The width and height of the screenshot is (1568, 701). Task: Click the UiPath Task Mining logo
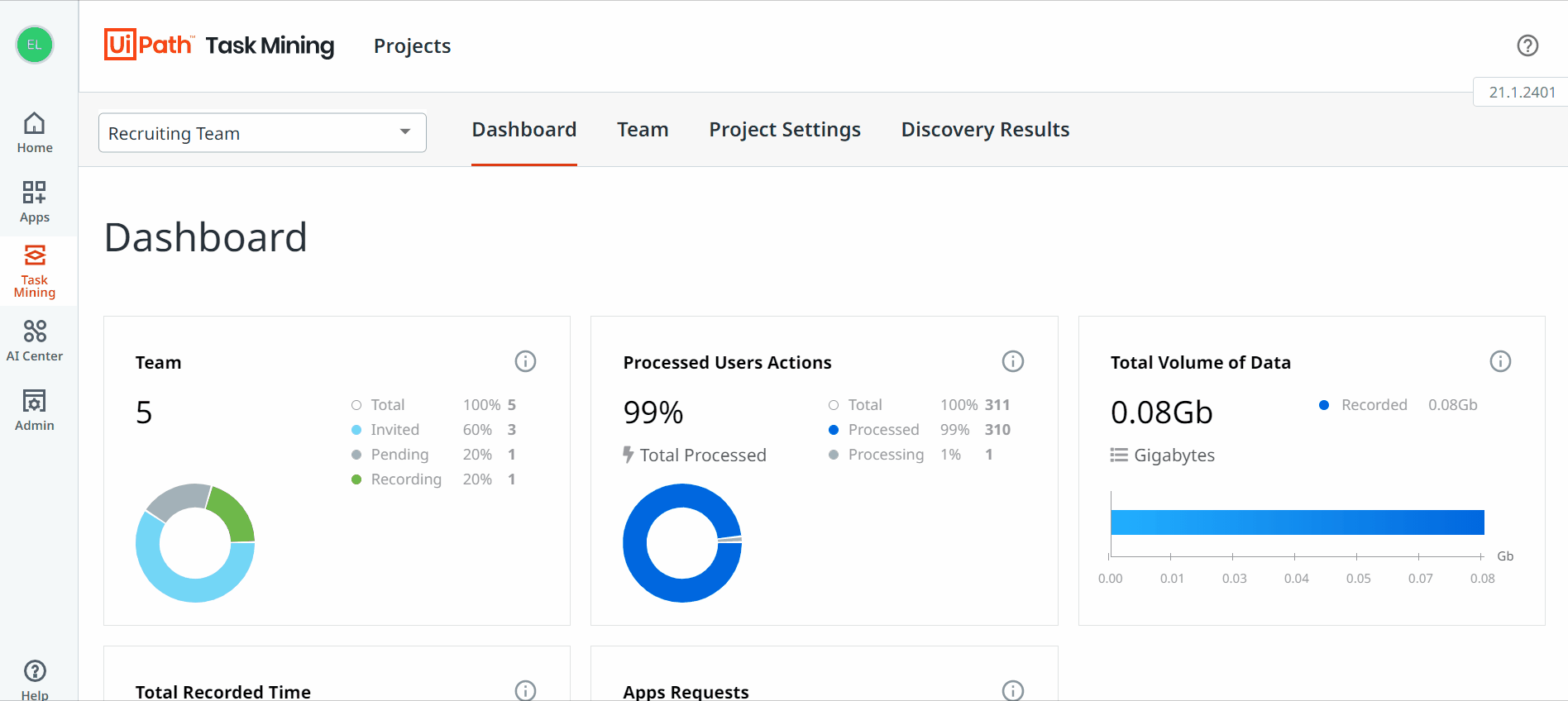pyautogui.click(x=219, y=45)
